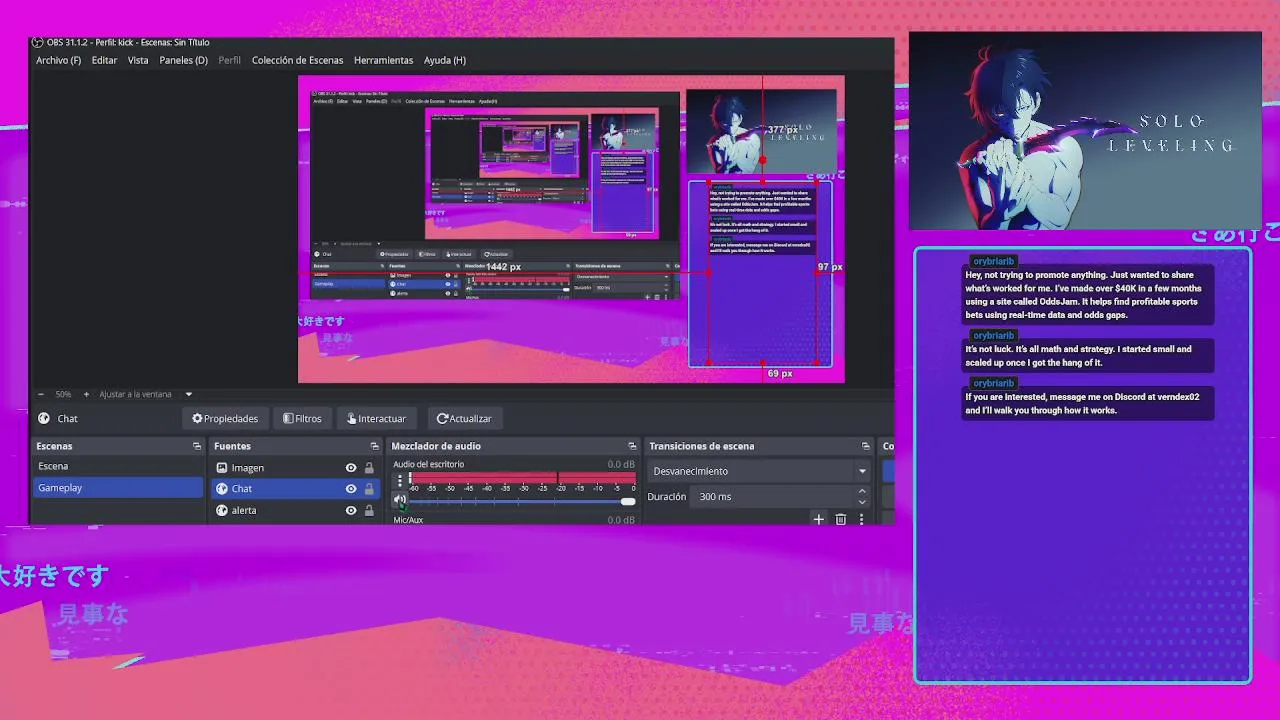This screenshot has height=720, width=1280.
Task: Open the preview scaling dropdown arrow
Action: pos(188,394)
